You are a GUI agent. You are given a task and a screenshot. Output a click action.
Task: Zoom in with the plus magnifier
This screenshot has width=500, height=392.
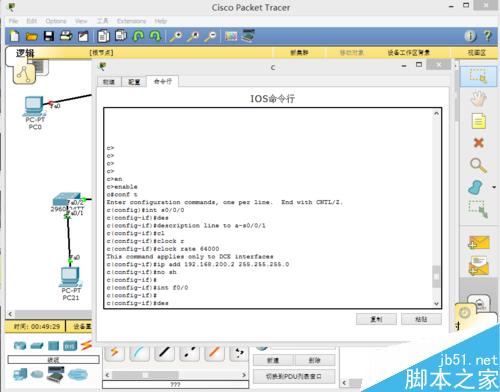[x=176, y=36]
